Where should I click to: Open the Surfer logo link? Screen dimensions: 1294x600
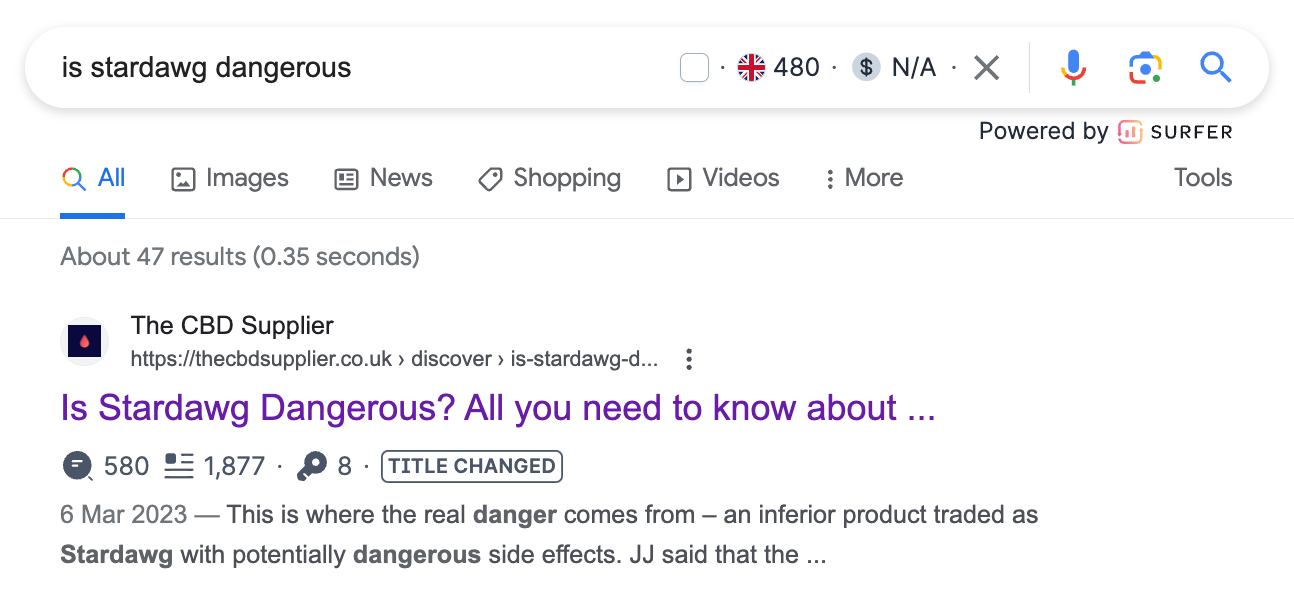pos(1175,131)
